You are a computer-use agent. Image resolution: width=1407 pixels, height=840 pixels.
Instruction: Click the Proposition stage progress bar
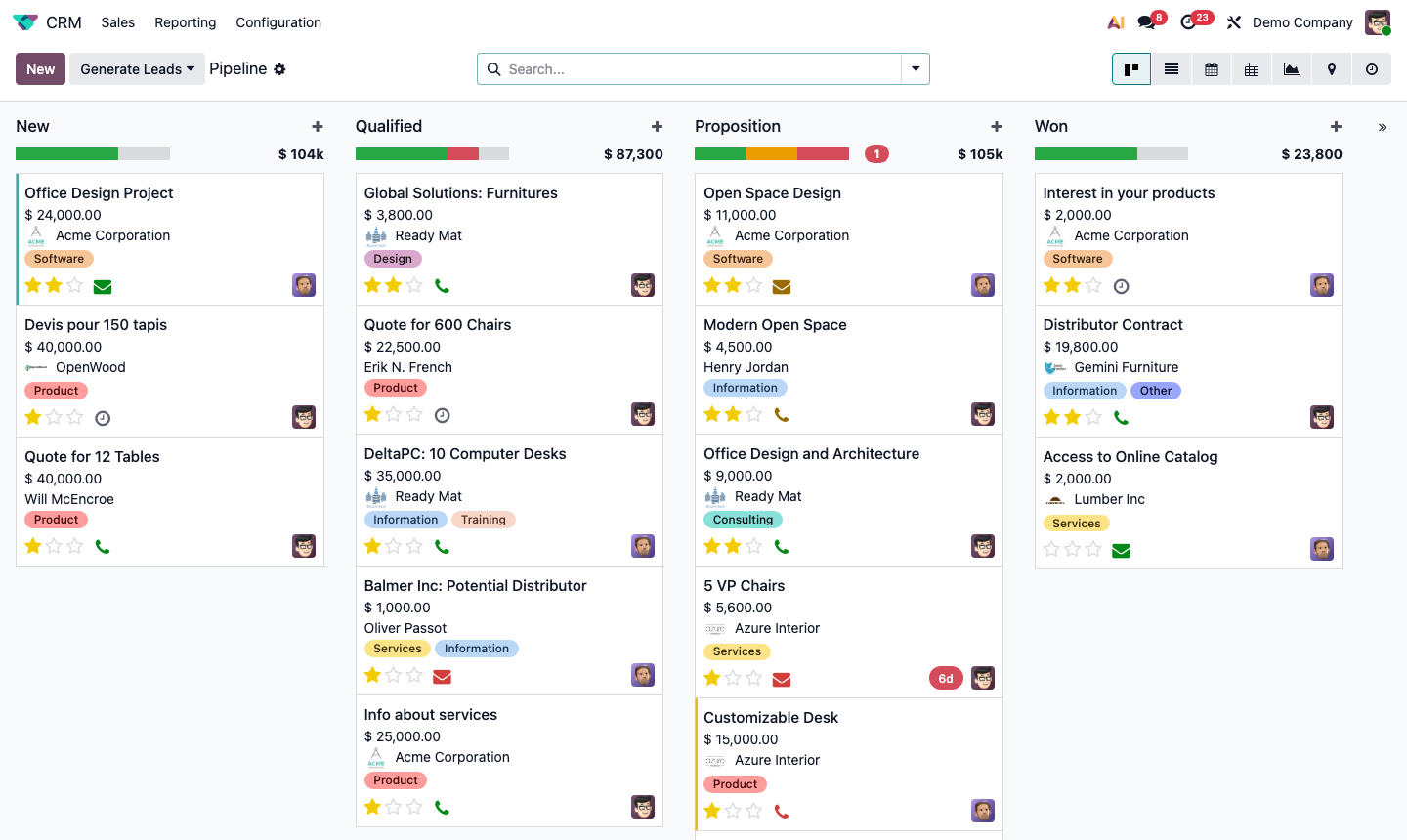tap(771, 153)
